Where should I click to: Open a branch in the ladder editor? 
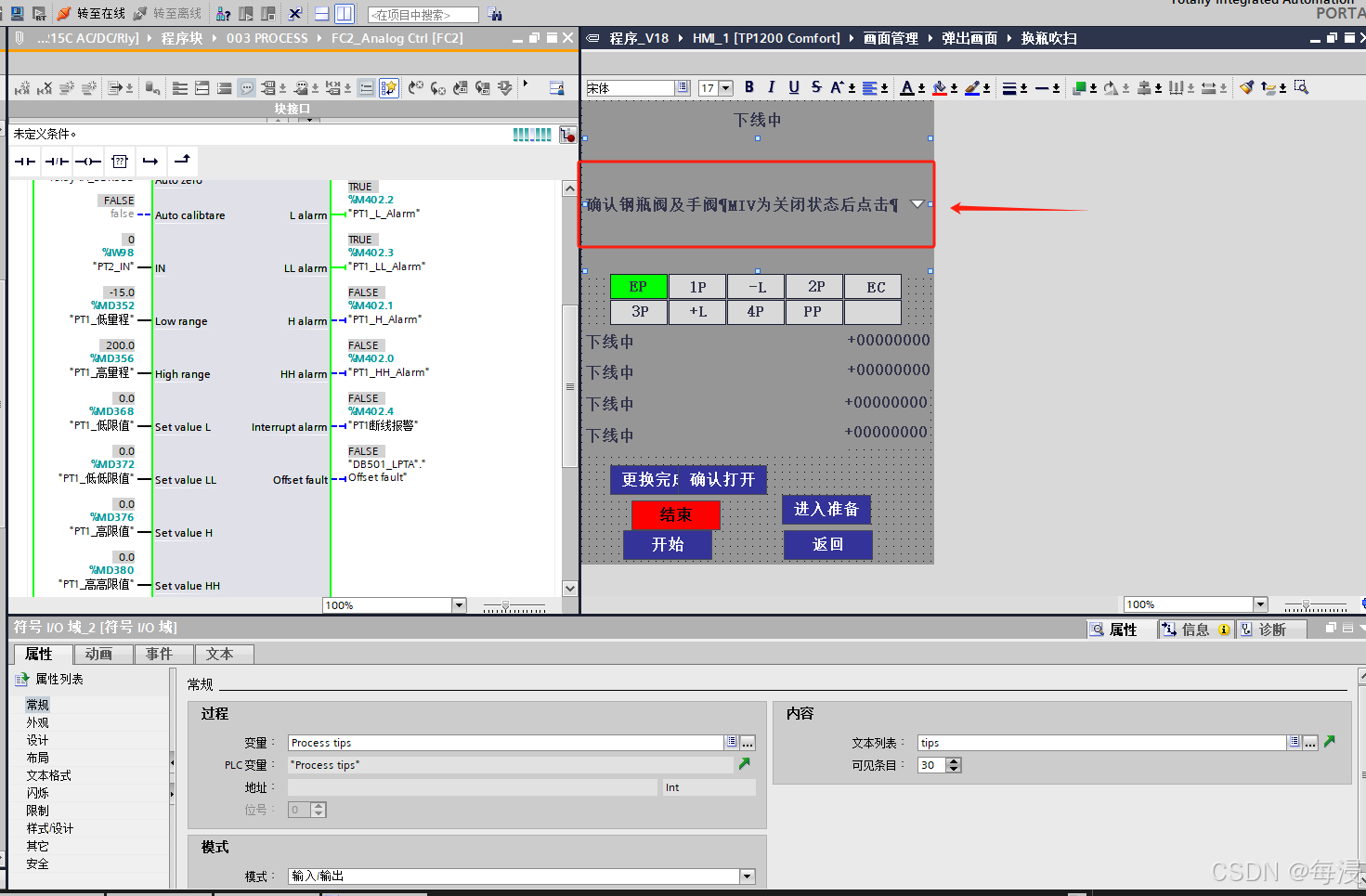pyautogui.click(x=150, y=162)
